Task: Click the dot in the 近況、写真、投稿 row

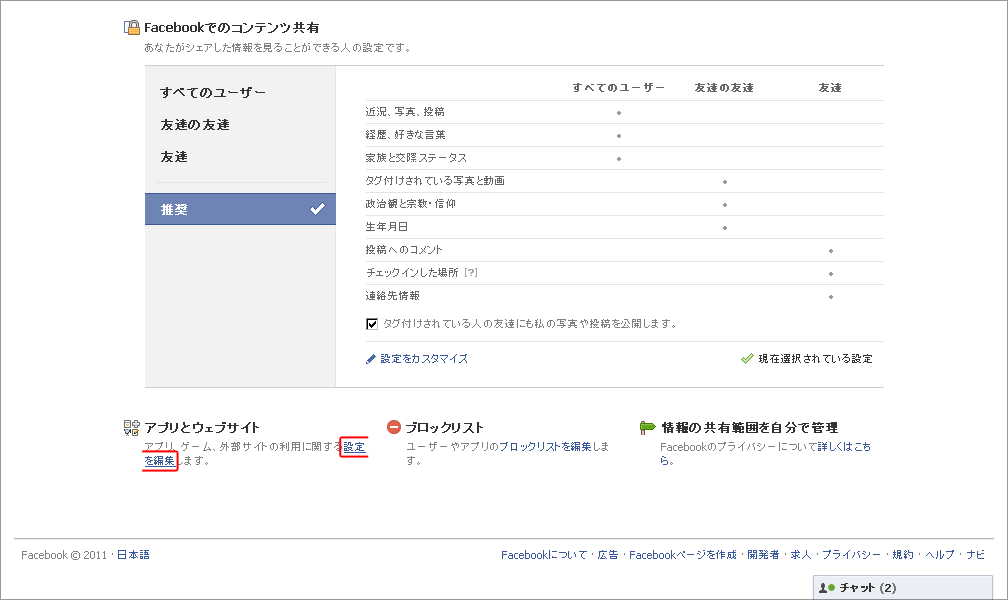Action: coord(619,113)
